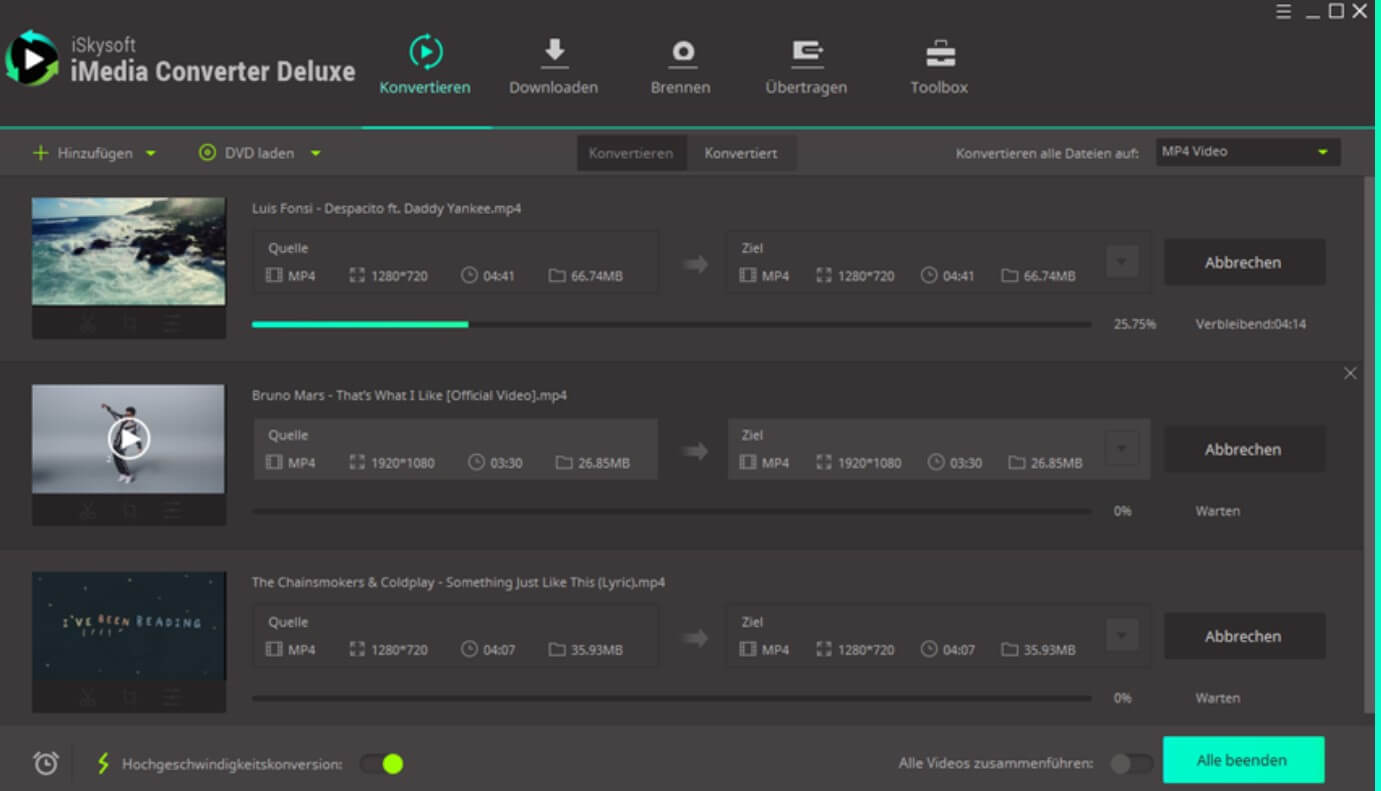
Task: Click the crop icon under Despacito thumbnail
Action: pos(130,323)
